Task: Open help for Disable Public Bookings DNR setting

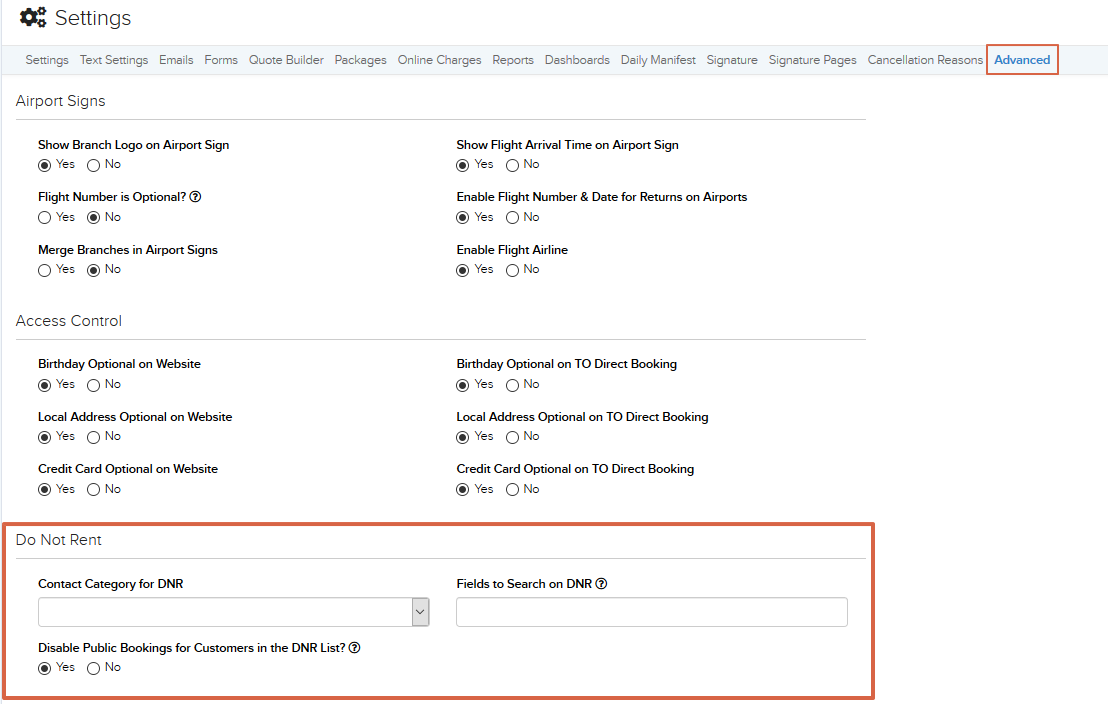Action: 353,647
